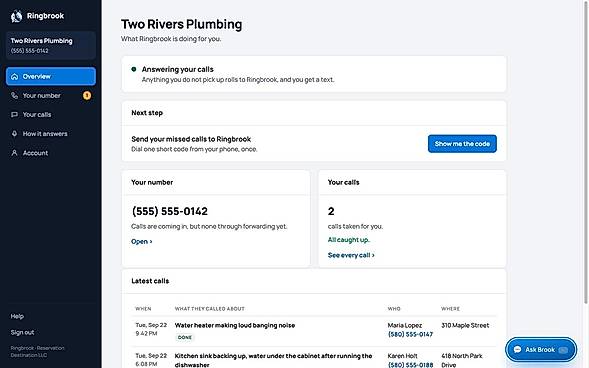Image resolution: width=589 pixels, height=368 pixels.
Task: Click the Answering your calls status title
Action: [177, 69]
